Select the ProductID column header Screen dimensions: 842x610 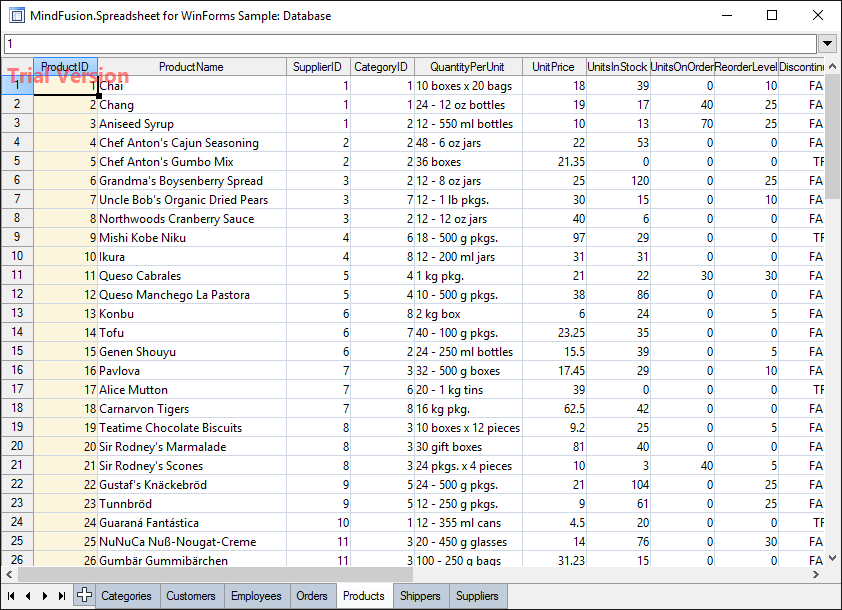65,65
